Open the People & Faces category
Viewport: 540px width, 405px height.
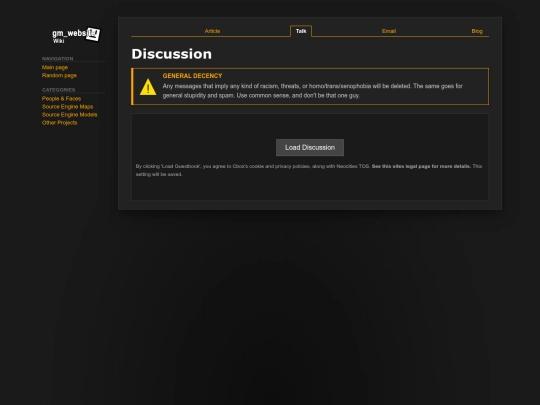(x=61, y=98)
